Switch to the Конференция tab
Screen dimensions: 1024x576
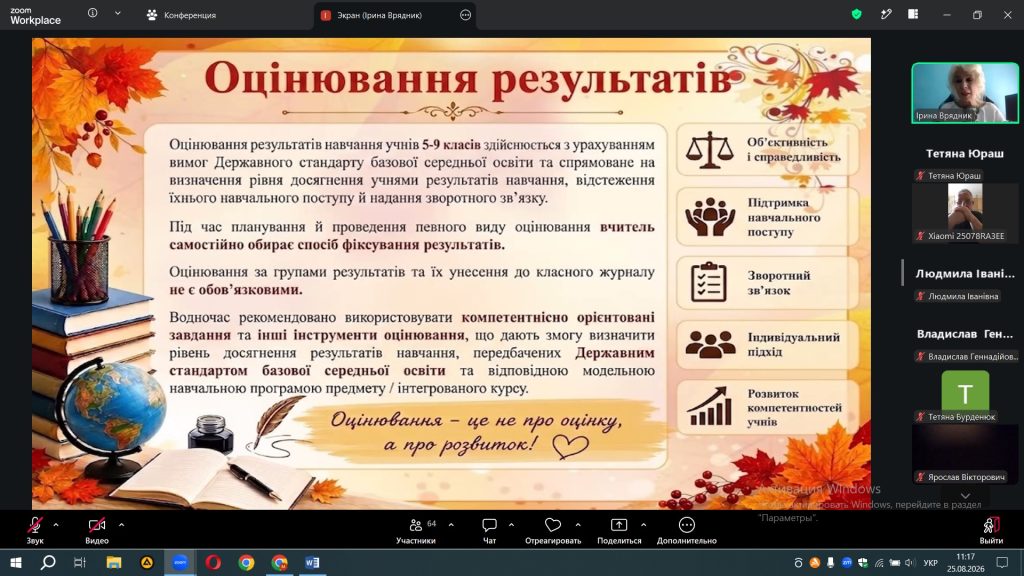(x=181, y=15)
